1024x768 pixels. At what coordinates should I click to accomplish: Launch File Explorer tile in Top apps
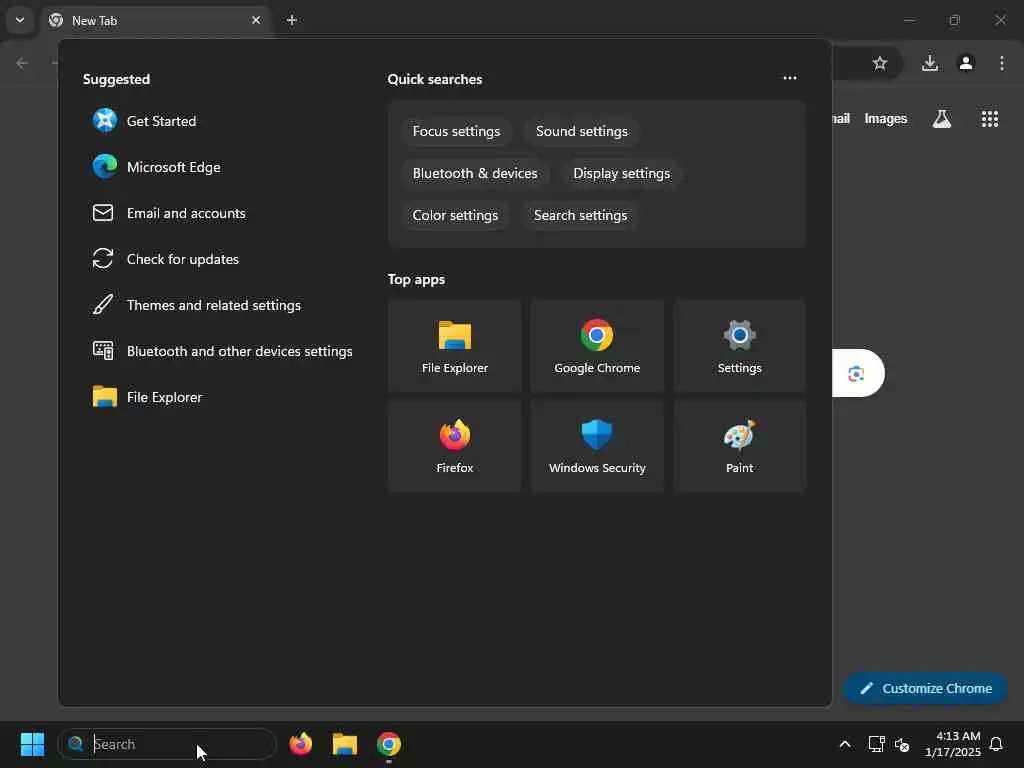[455, 346]
